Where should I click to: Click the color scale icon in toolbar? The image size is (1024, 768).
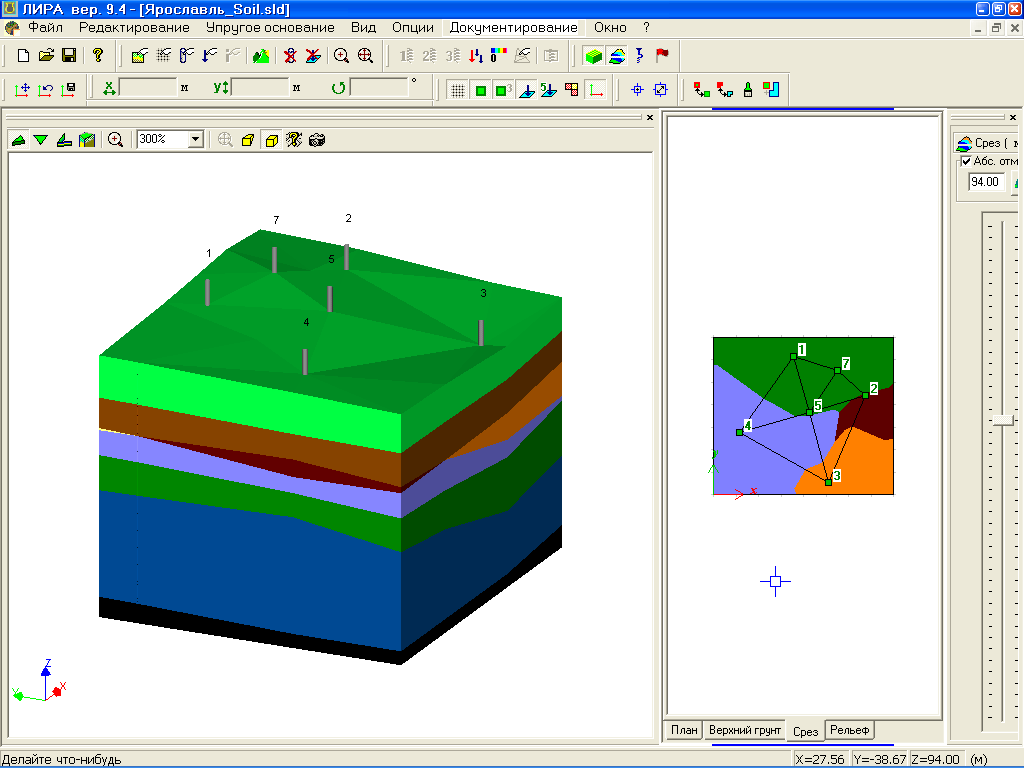click(x=499, y=56)
